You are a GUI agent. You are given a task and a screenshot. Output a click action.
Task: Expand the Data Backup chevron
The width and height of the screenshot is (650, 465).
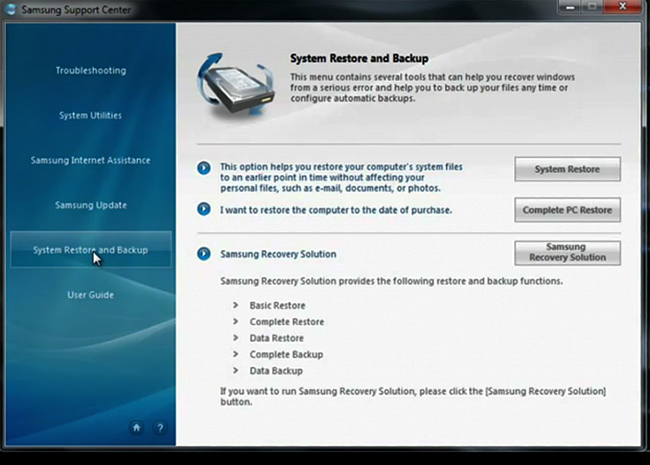[235, 370]
